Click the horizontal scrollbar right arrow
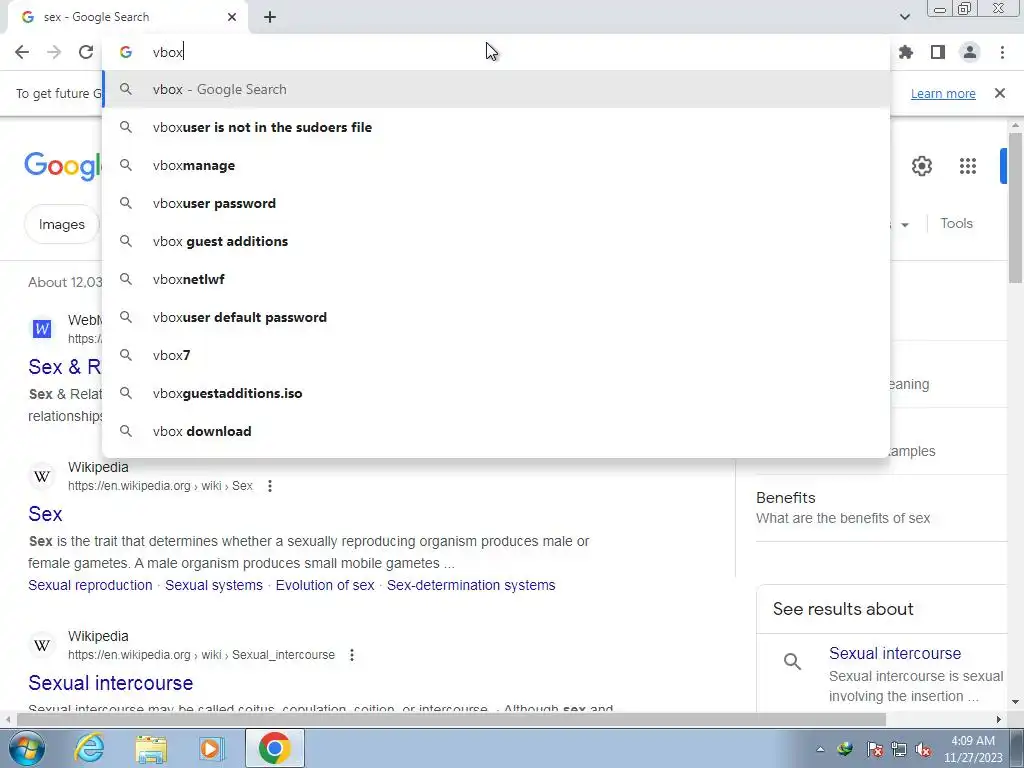 click(999, 720)
